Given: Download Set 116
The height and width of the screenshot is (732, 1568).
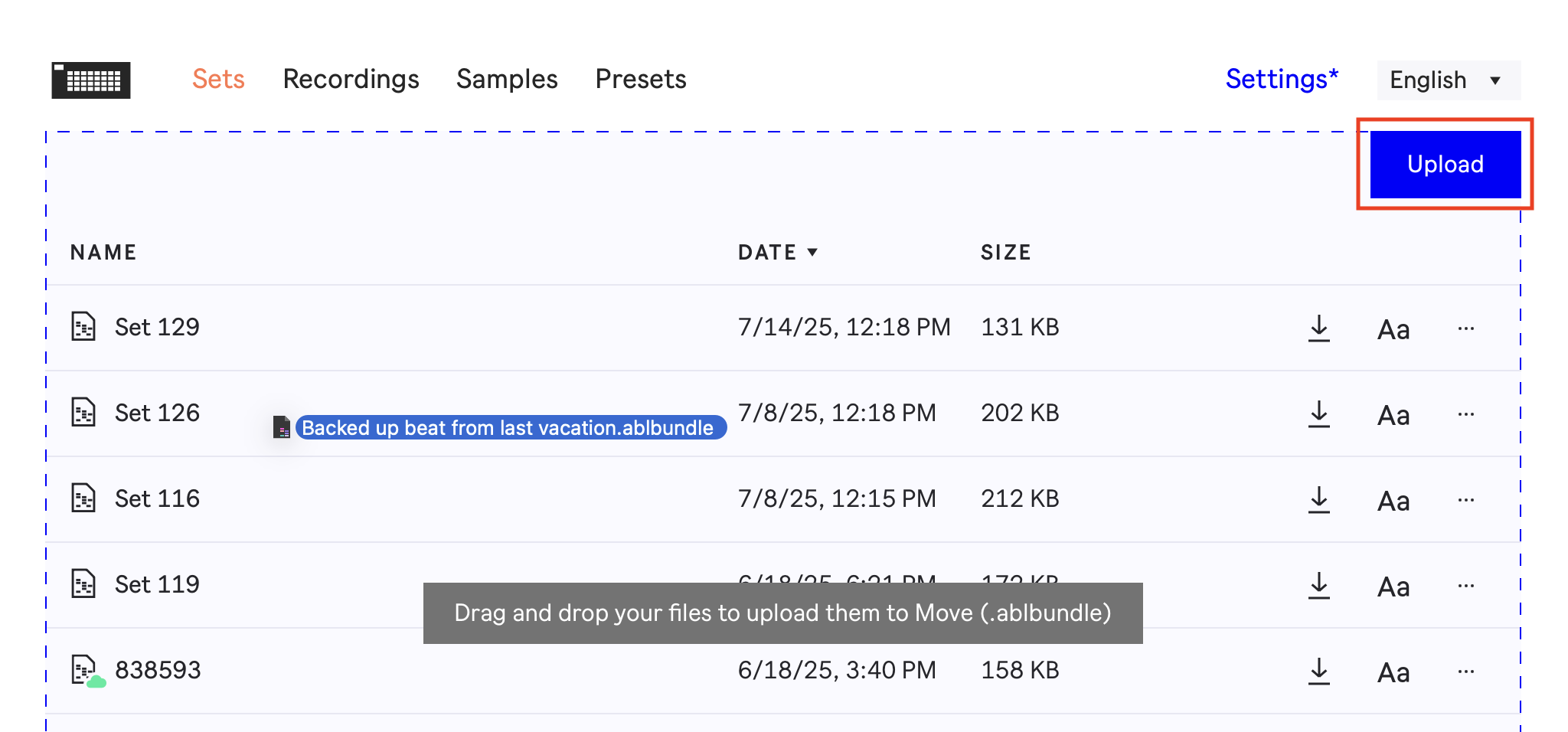Looking at the screenshot, I should [1318, 500].
